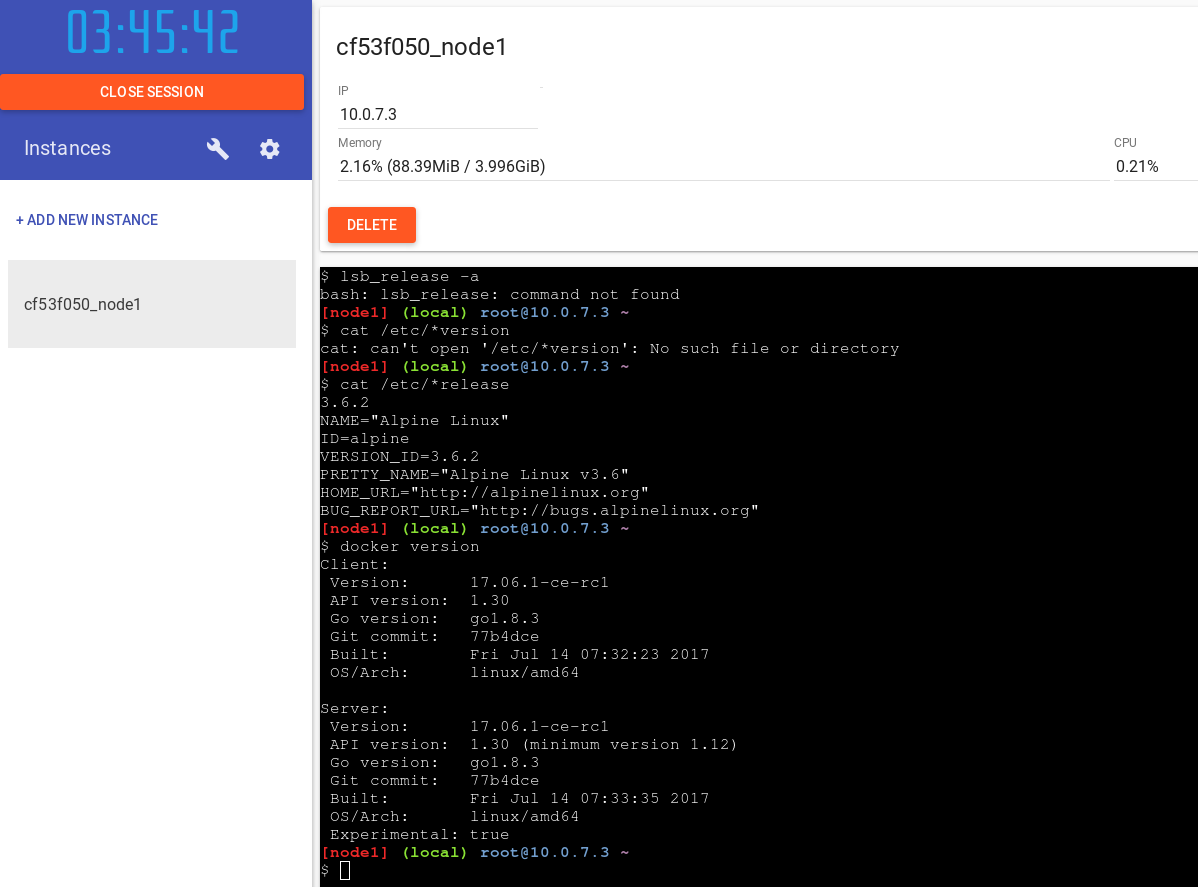Click the Instances sidebar header
1198x887 pixels.
[x=67, y=148]
